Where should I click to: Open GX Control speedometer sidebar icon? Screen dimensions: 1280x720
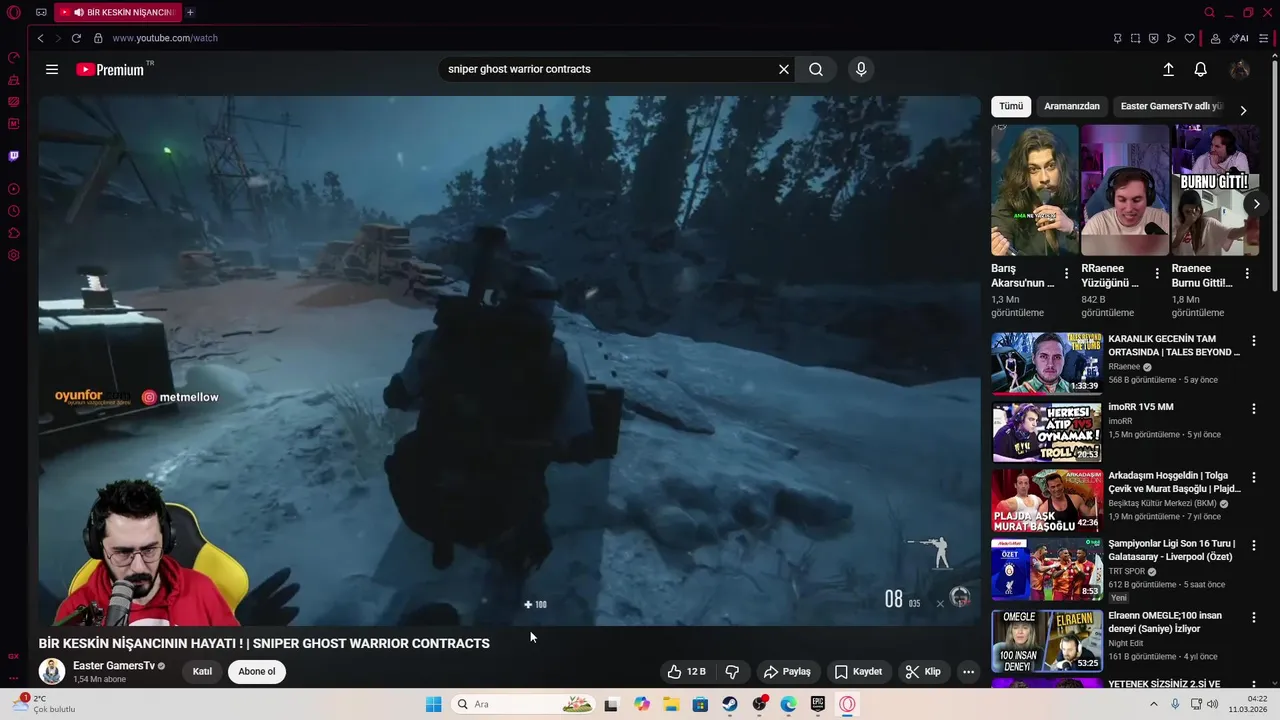pos(14,57)
